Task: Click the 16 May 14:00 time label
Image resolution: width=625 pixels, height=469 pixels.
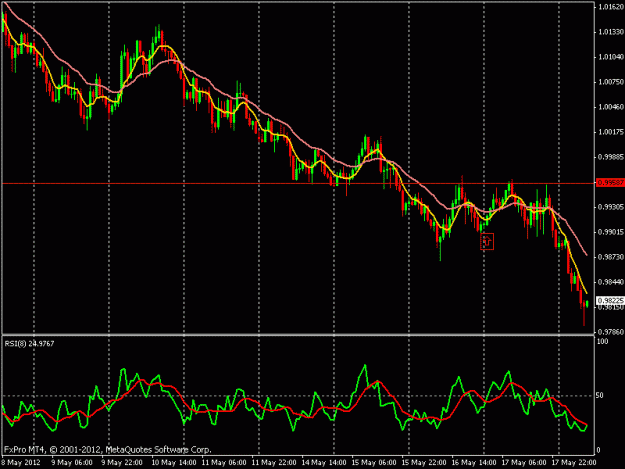Action: pyautogui.click(x=474, y=462)
